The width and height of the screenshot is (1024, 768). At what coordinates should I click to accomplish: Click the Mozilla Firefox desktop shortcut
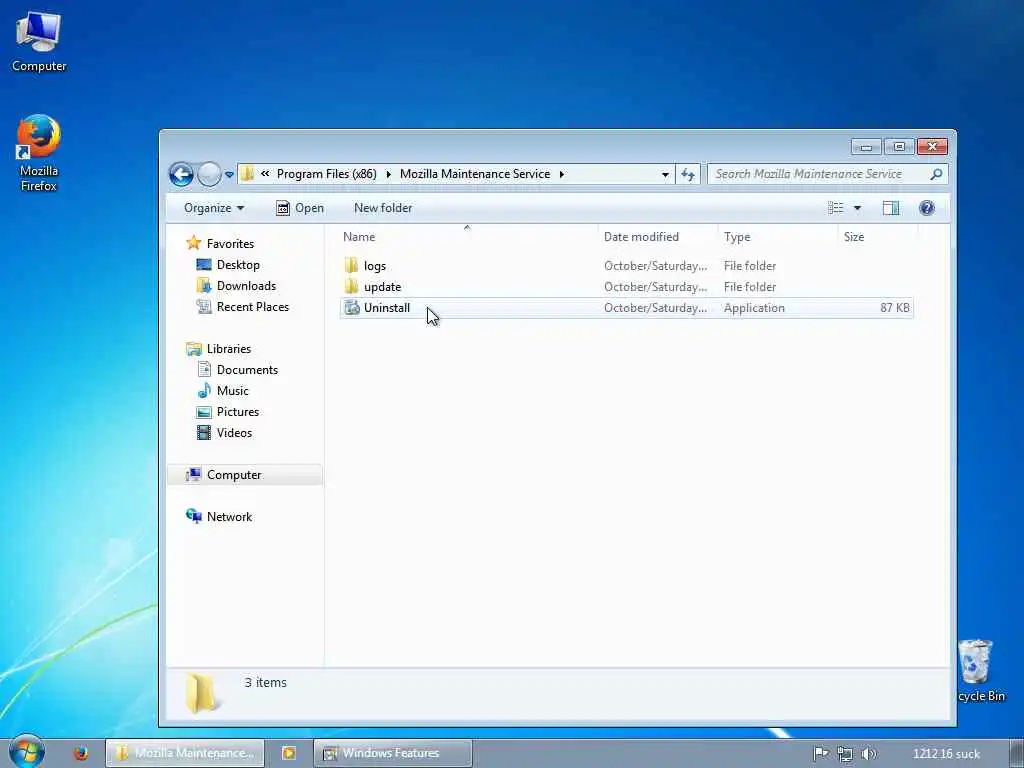39,153
